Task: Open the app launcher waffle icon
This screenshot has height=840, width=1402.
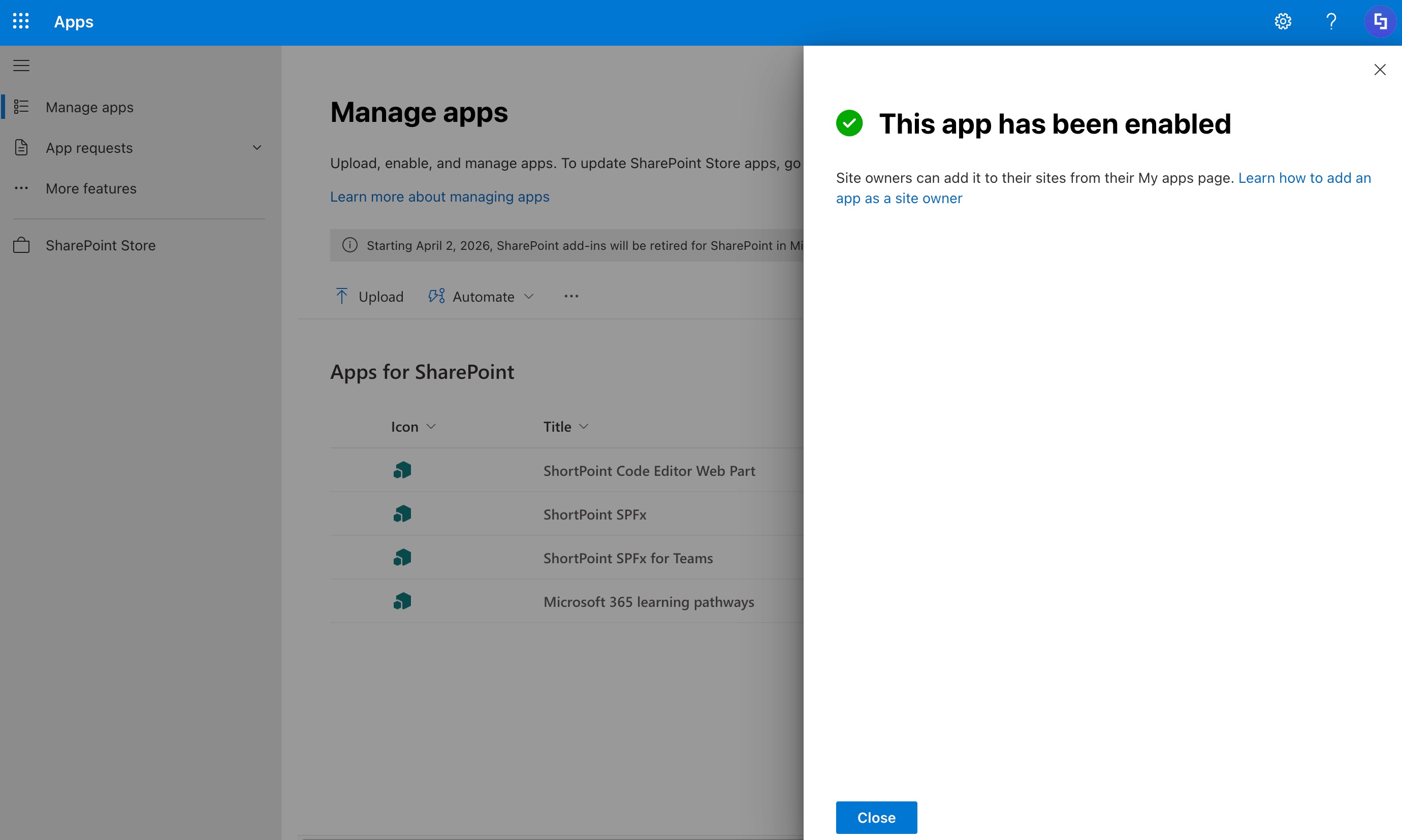Action: coord(21,21)
